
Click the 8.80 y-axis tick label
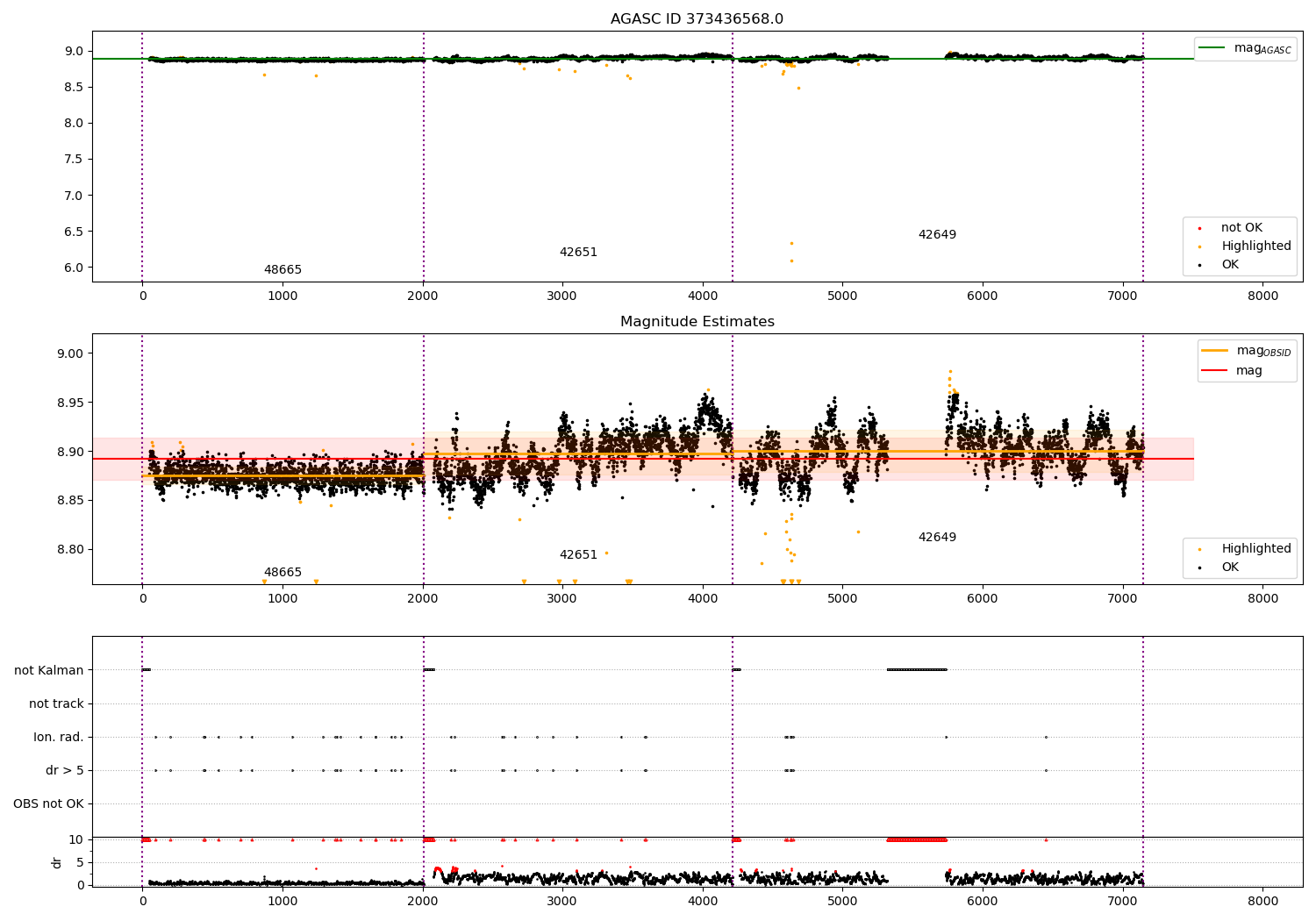tap(70, 549)
